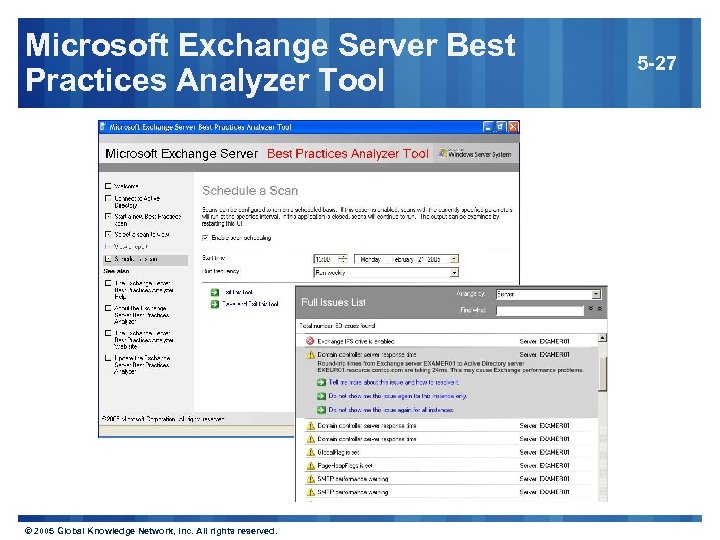Click green arrow beside this instance only link
This screenshot has height=540, width=720.
321,396
